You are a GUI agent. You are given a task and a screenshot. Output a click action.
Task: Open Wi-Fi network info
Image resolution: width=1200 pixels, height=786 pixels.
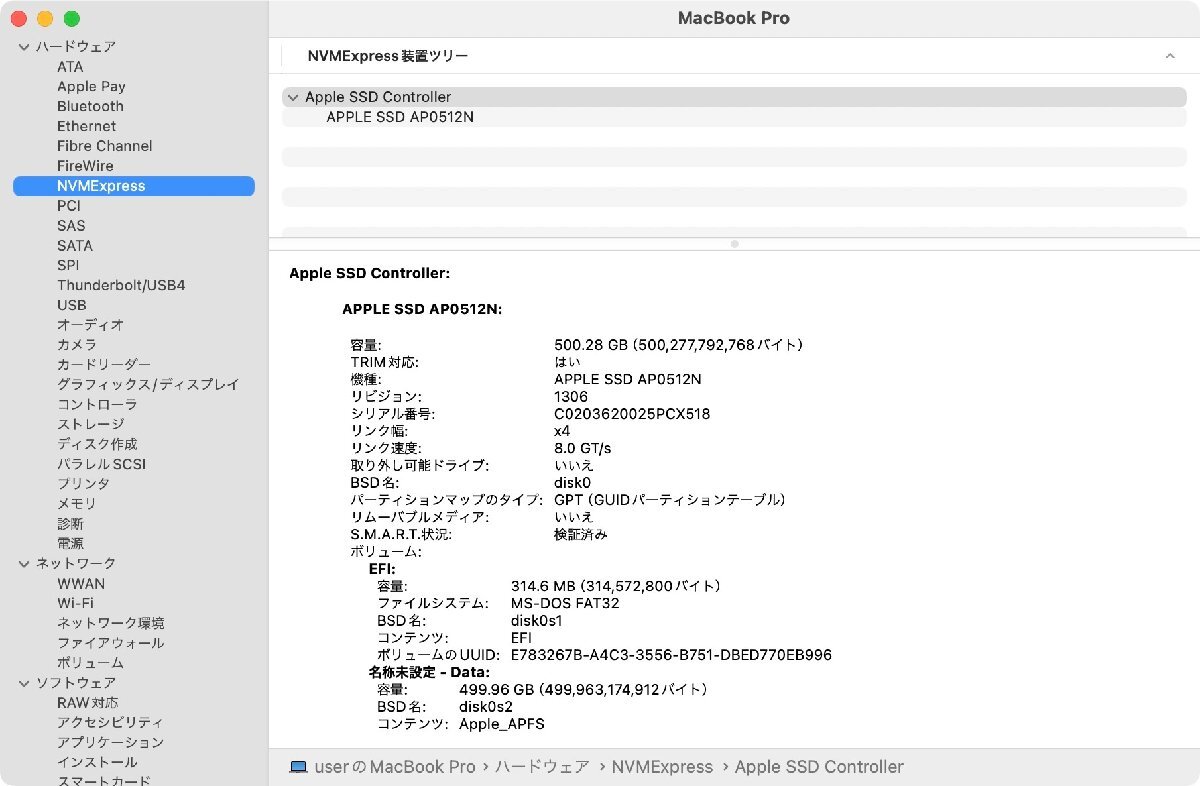pos(75,603)
